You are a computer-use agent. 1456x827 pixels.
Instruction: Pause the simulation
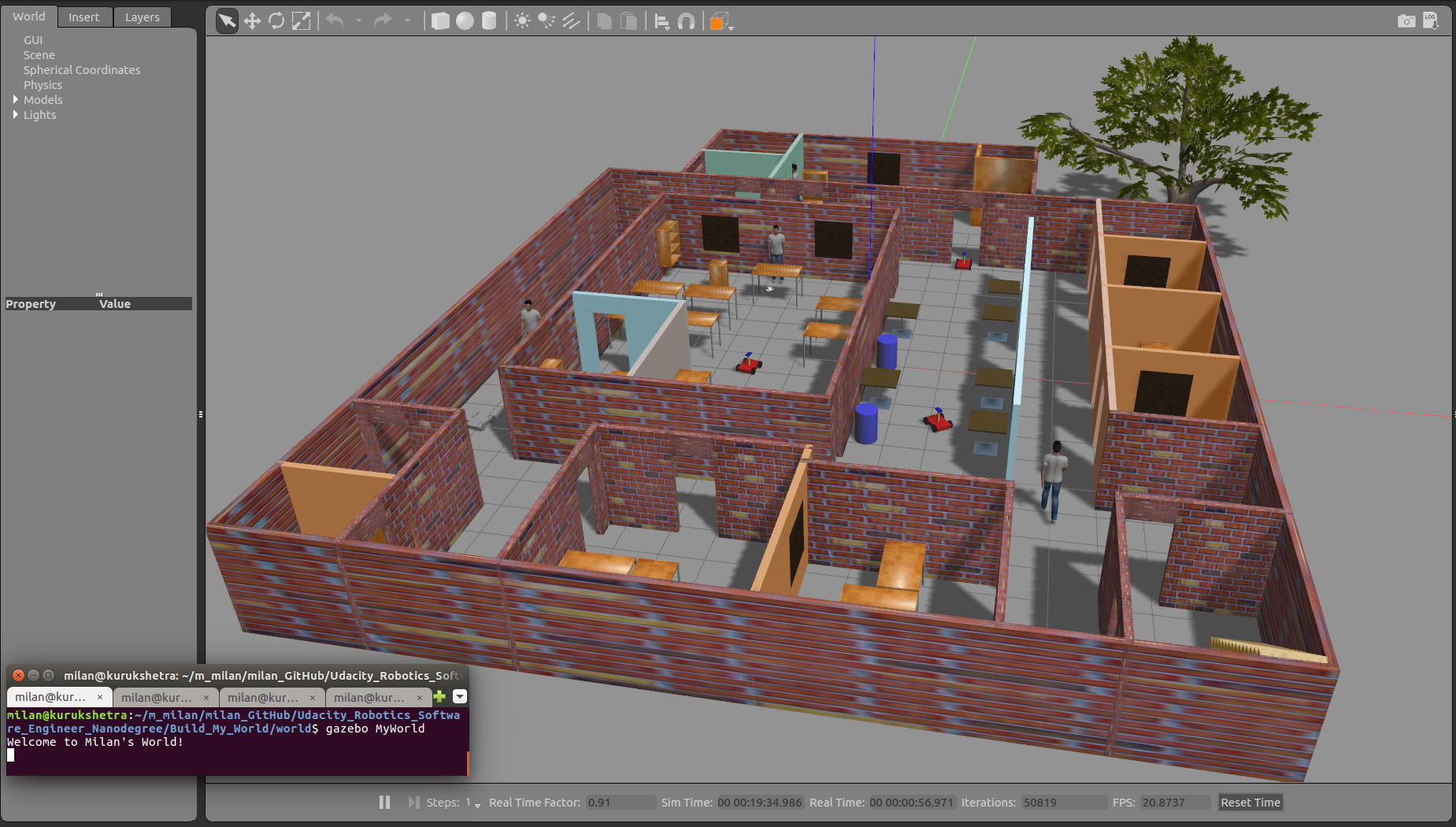click(384, 802)
